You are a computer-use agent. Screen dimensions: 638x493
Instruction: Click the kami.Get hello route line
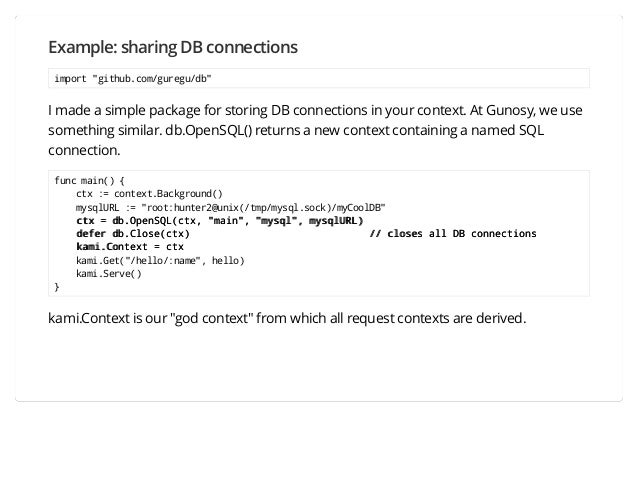(160, 260)
